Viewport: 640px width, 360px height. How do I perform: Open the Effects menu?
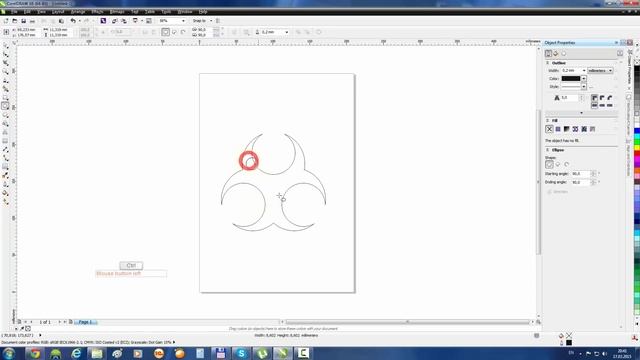coord(97,12)
